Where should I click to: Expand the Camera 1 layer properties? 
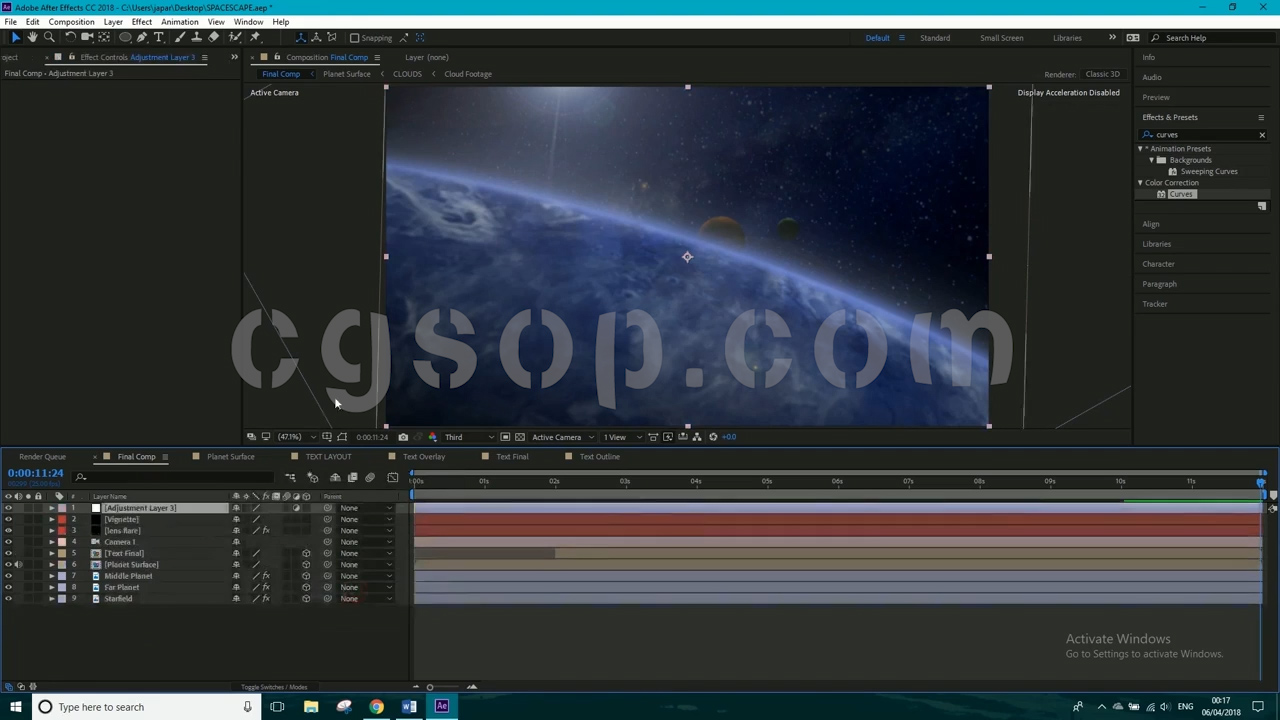pyautogui.click(x=52, y=542)
